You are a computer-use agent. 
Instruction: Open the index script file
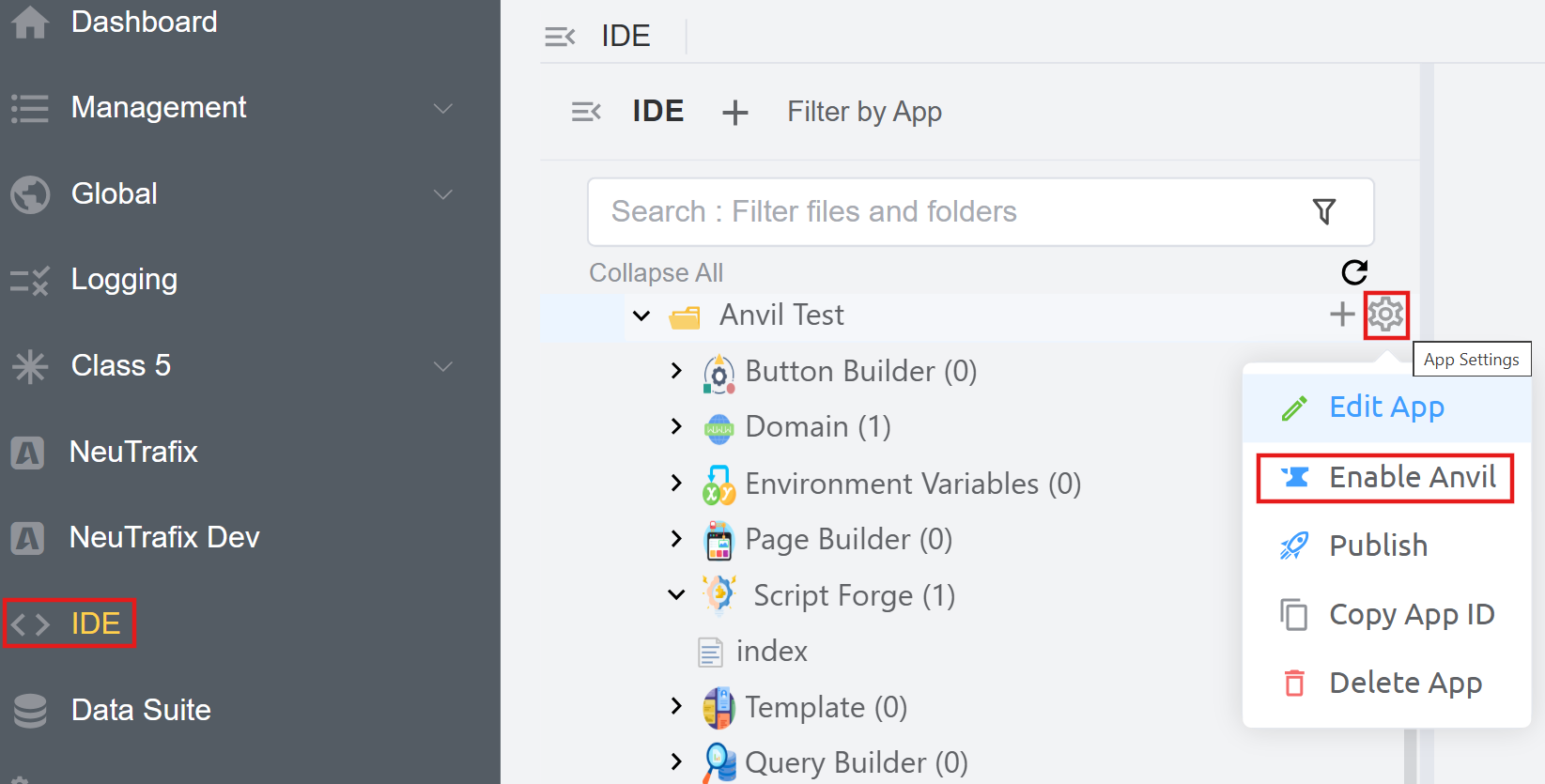click(x=771, y=651)
